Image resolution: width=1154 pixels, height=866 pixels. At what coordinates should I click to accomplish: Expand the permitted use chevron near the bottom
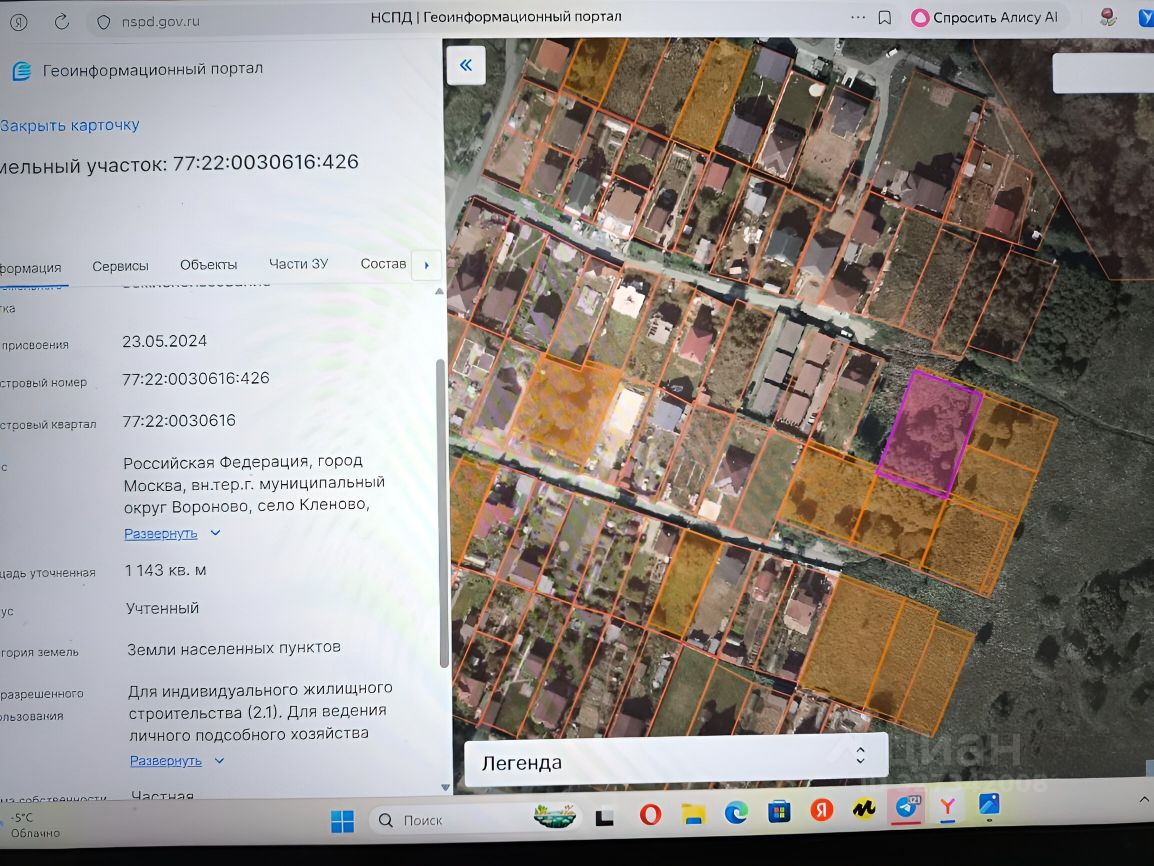pos(219,761)
